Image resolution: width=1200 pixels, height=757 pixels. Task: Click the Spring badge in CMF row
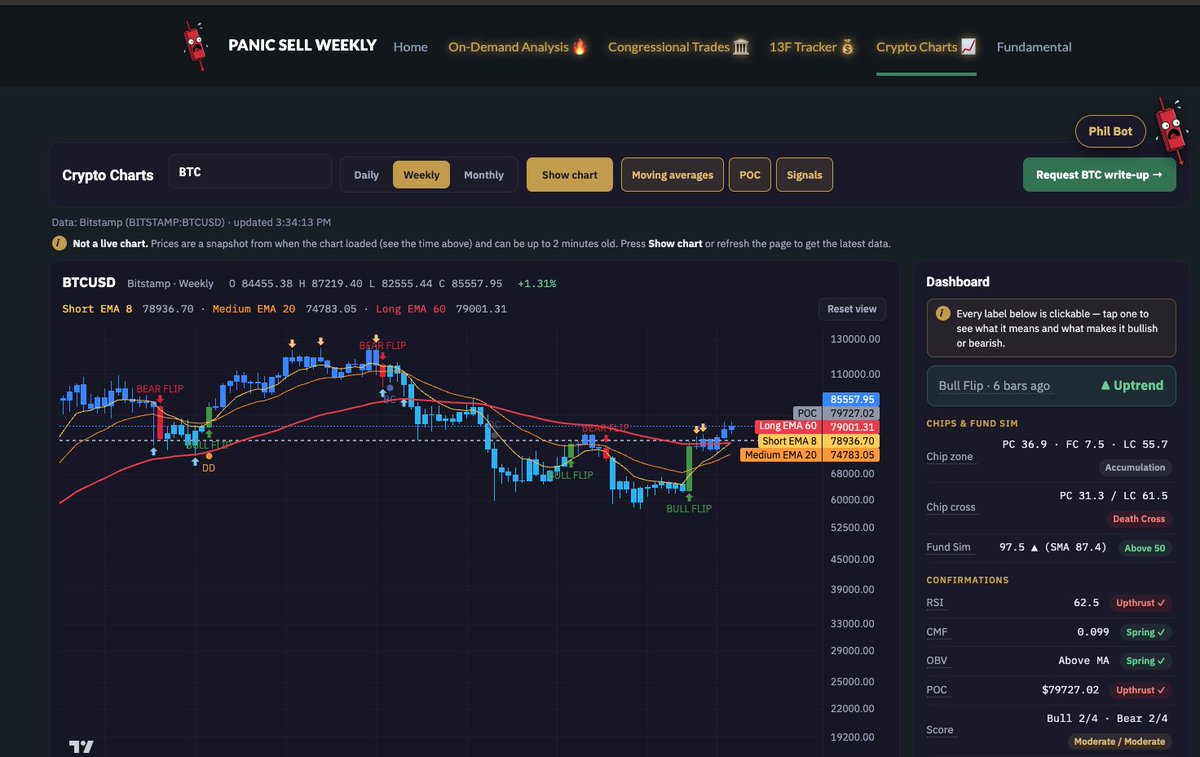[x=1145, y=632]
